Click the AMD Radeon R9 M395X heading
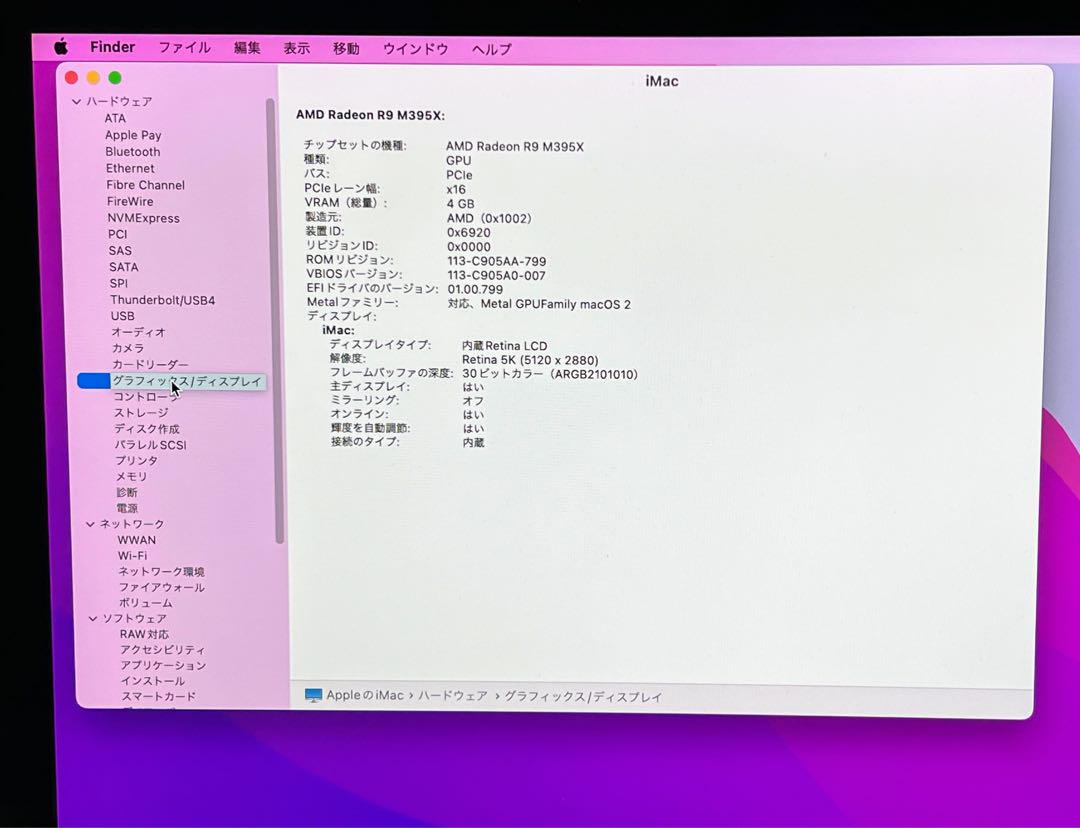Viewport: 1080px width, 828px height. [x=371, y=115]
